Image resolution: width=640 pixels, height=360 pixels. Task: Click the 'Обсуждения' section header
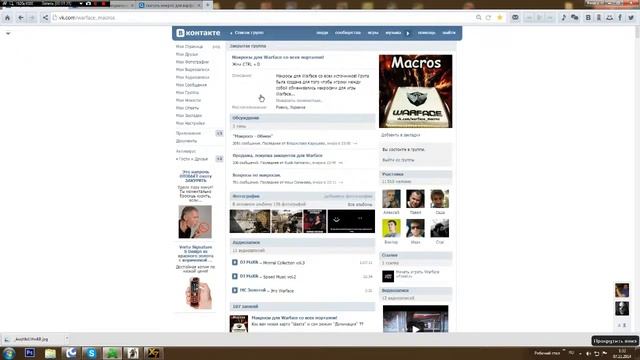click(x=302, y=118)
